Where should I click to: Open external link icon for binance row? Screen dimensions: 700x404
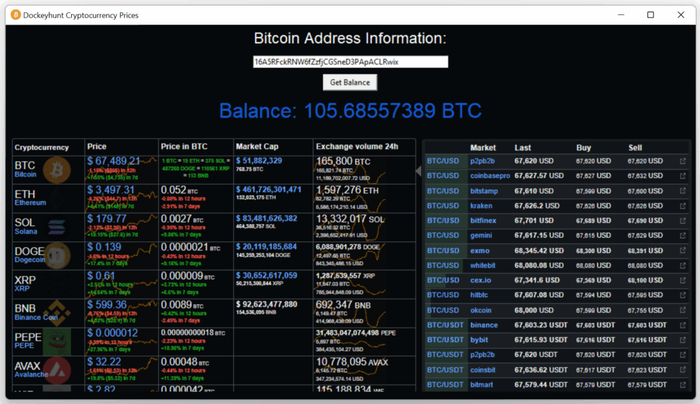point(683,325)
